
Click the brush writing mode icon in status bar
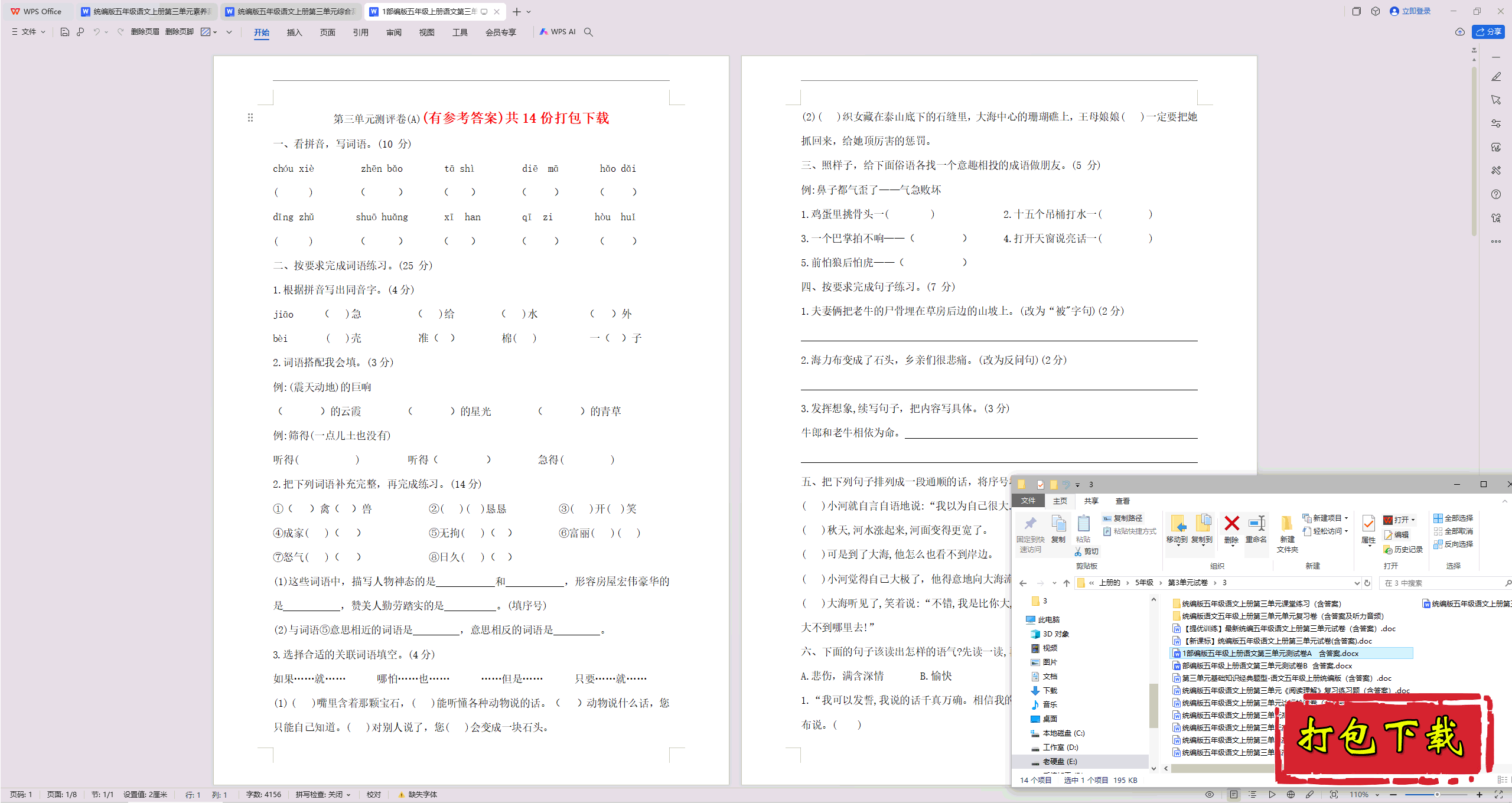[1309, 795]
